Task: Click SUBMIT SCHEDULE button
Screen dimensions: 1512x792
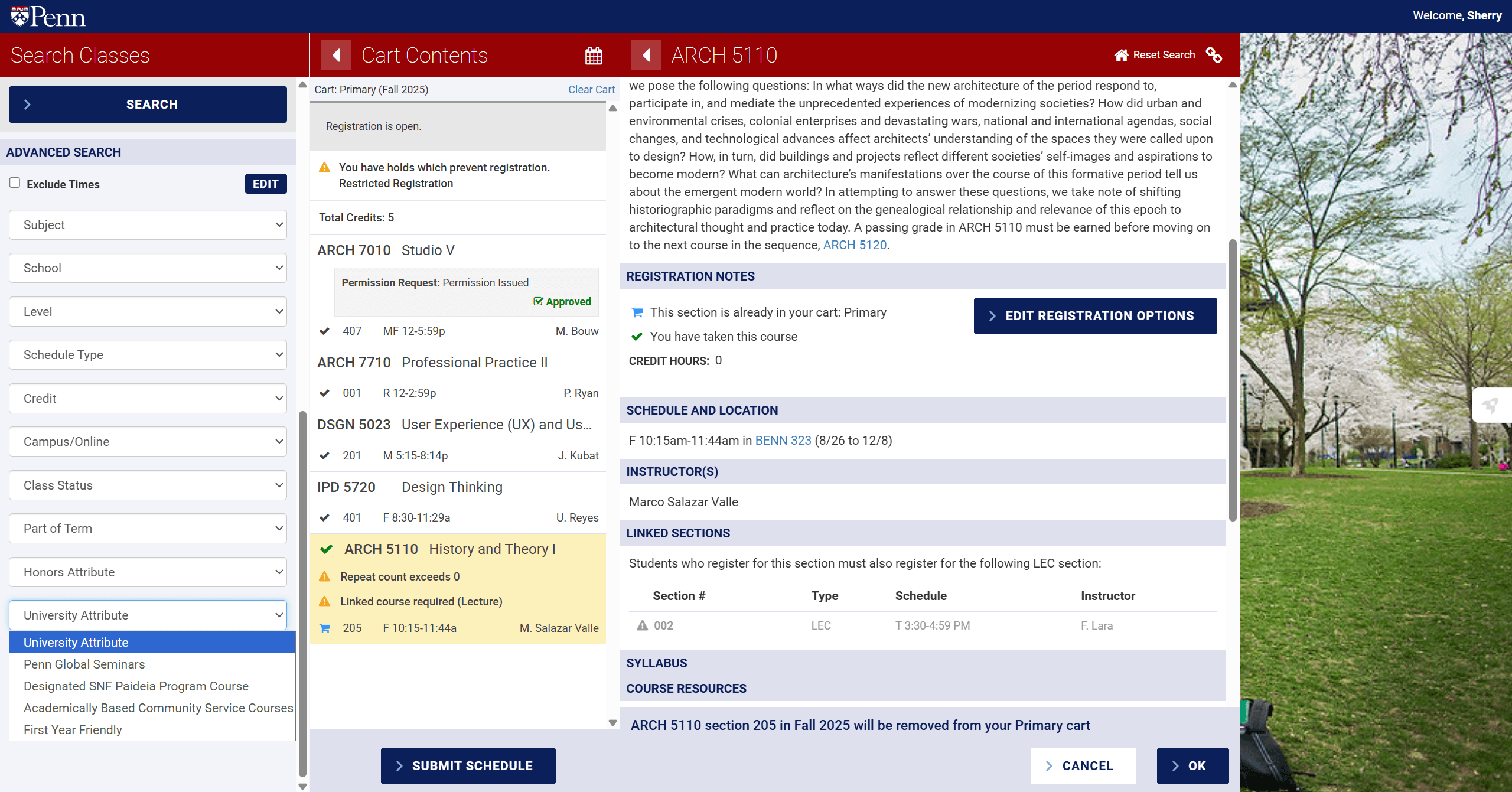Action: tap(468, 766)
